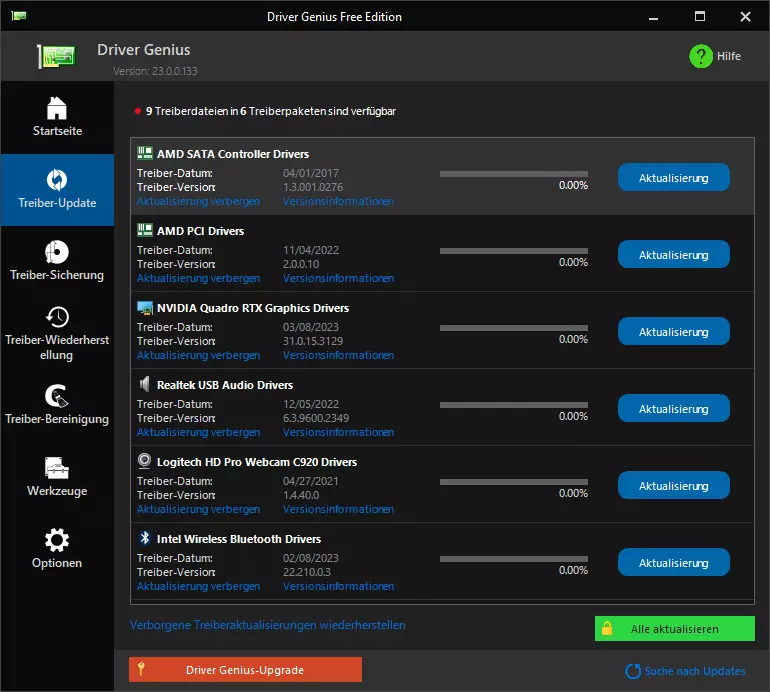Click the driver date 04/27/2021

point(310,481)
